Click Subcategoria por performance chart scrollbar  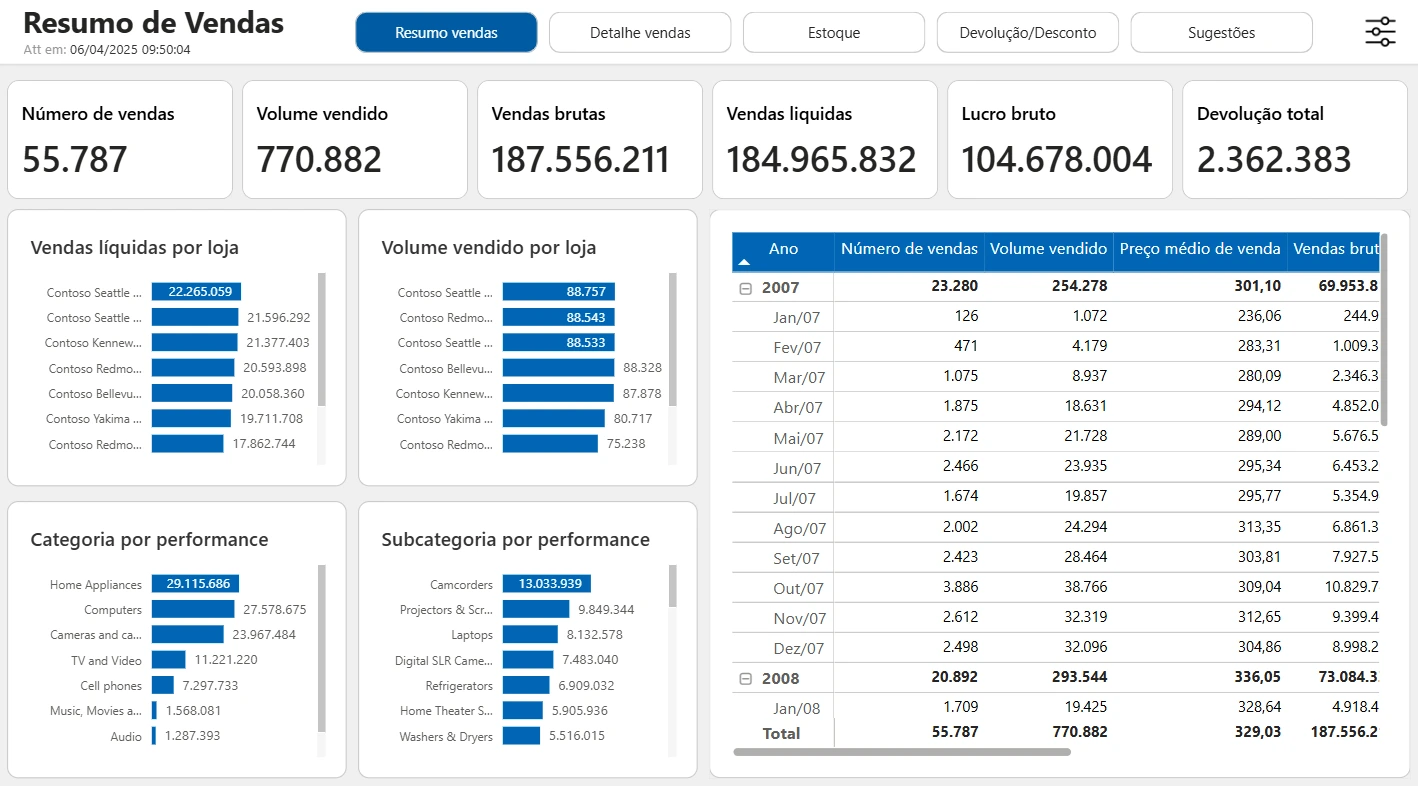point(673,586)
